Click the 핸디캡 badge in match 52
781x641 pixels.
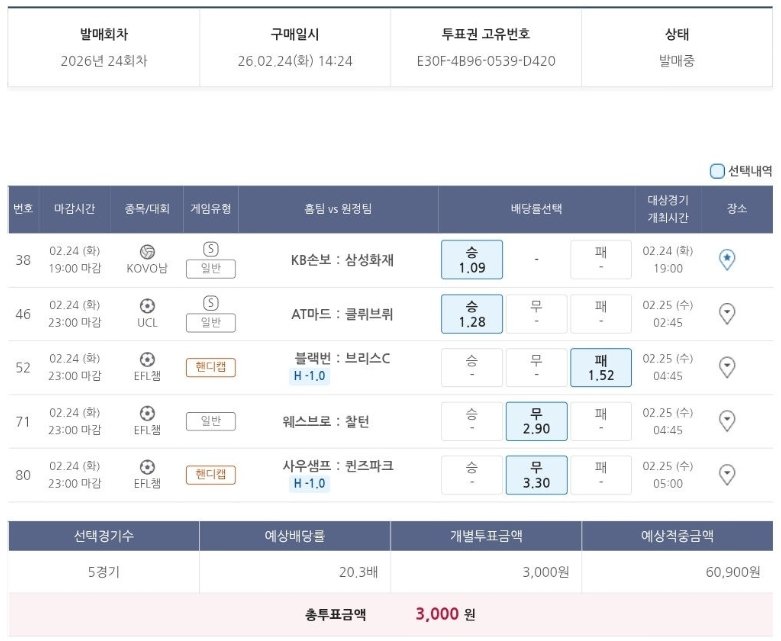click(x=211, y=367)
